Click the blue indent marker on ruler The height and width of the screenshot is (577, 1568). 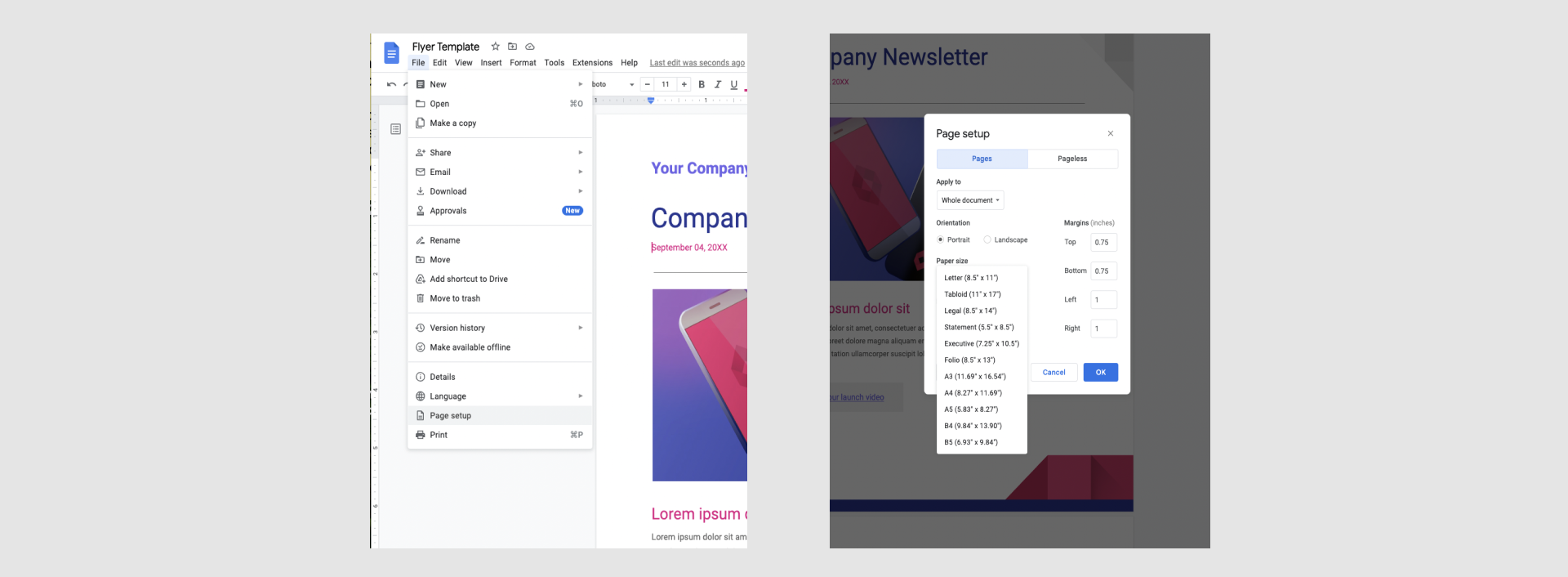(651, 101)
